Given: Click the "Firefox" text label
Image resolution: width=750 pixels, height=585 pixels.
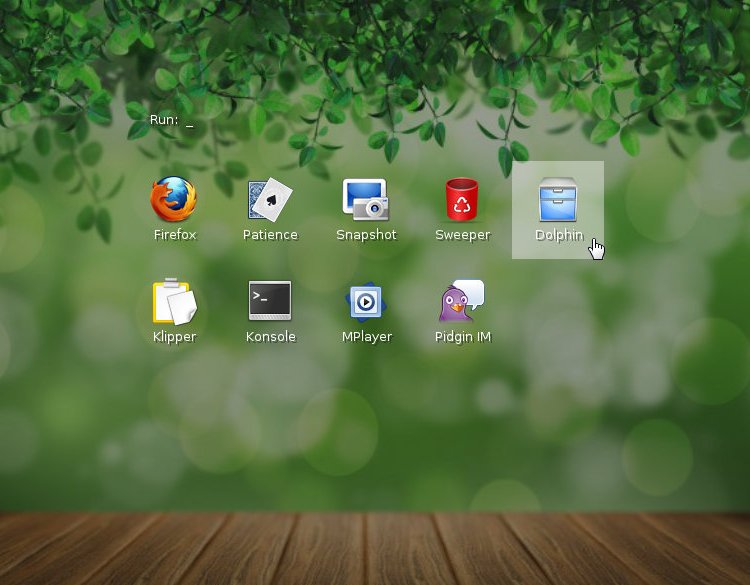Looking at the screenshot, I should click(175, 234).
